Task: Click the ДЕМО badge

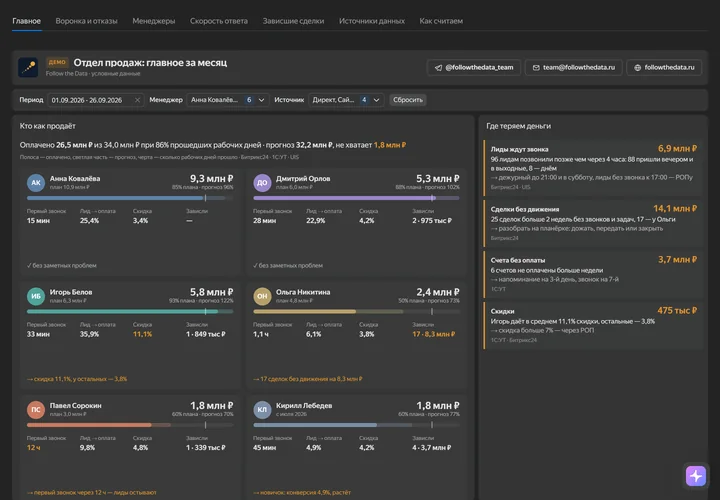Action: [57, 62]
